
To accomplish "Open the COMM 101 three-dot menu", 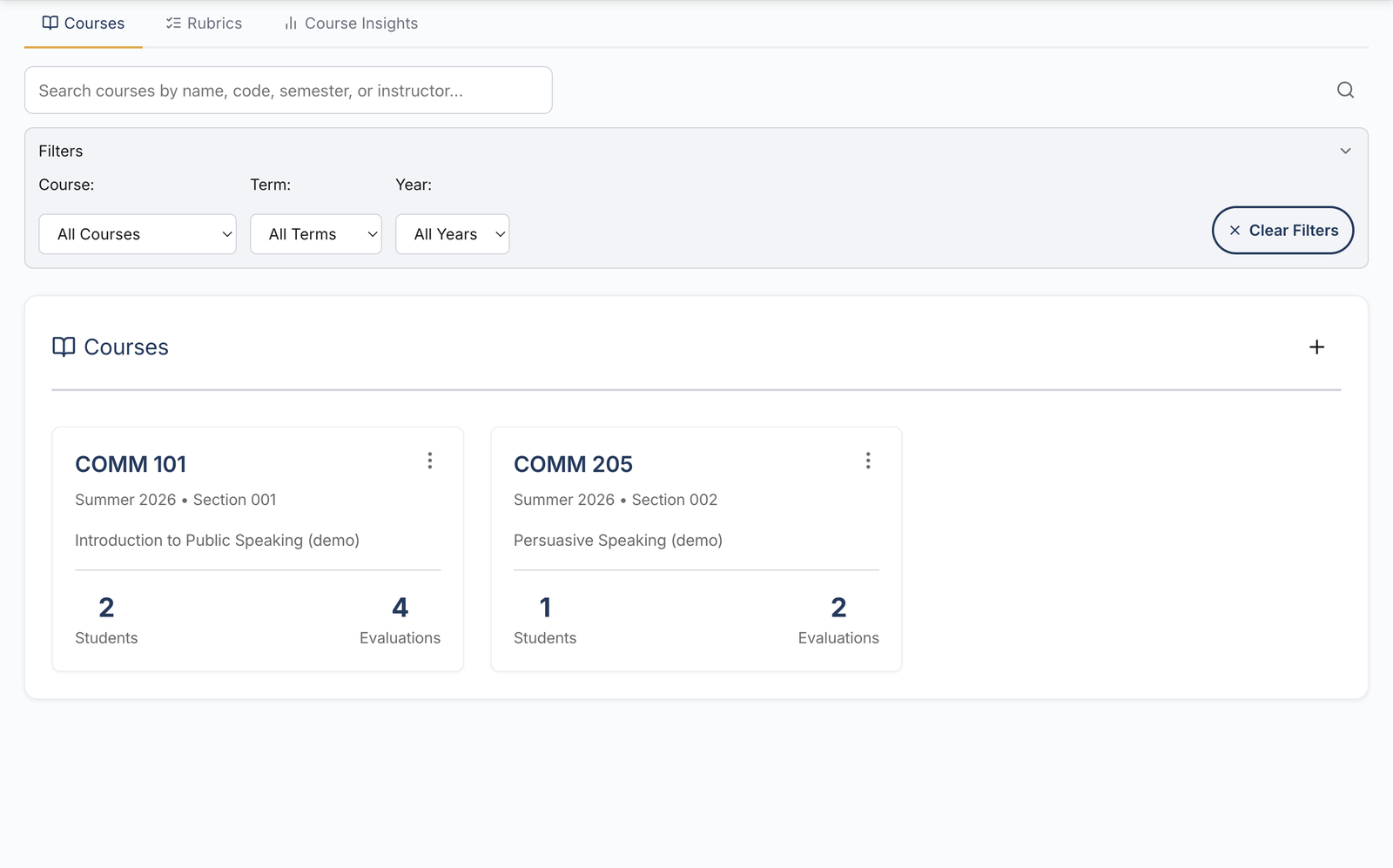I will pos(429,461).
